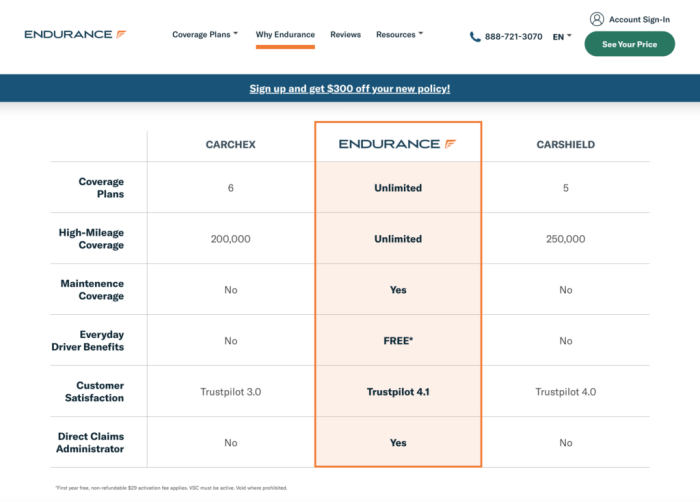Click the $300 off sign up banner link
This screenshot has width=700, height=502.
[350, 89]
